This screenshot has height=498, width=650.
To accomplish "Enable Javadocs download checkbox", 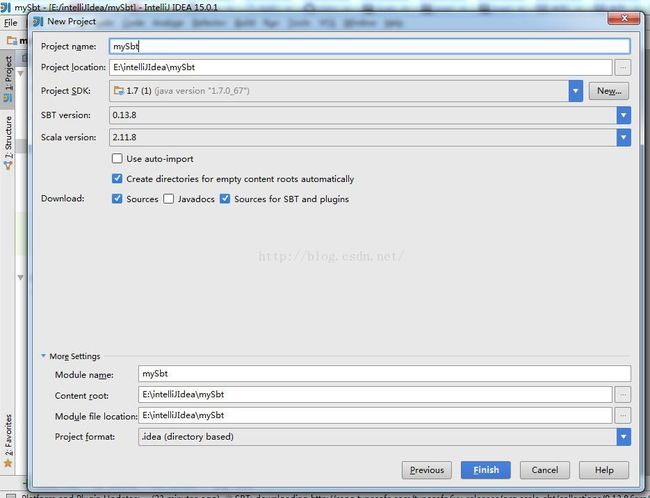I will pyautogui.click(x=168, y=199).
